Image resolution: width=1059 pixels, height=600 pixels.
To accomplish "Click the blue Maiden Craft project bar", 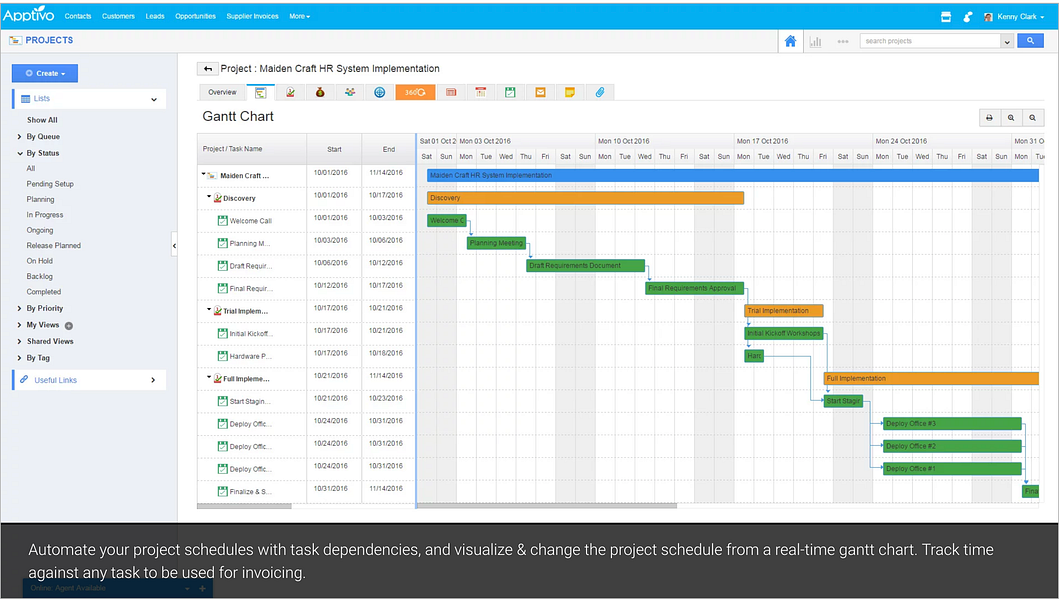I will click(x=733, y=176).
